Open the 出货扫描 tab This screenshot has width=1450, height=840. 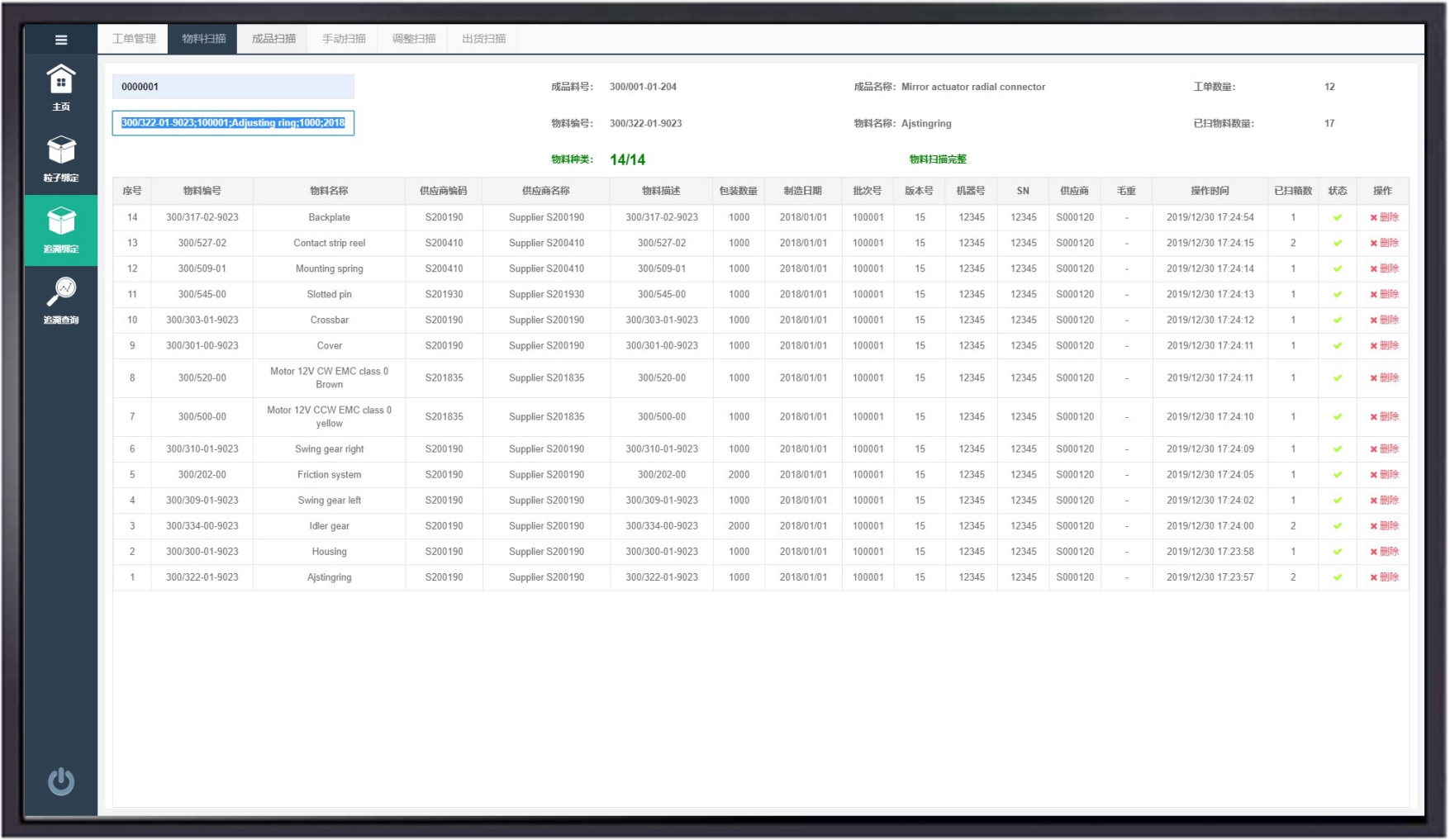(483, 39)
